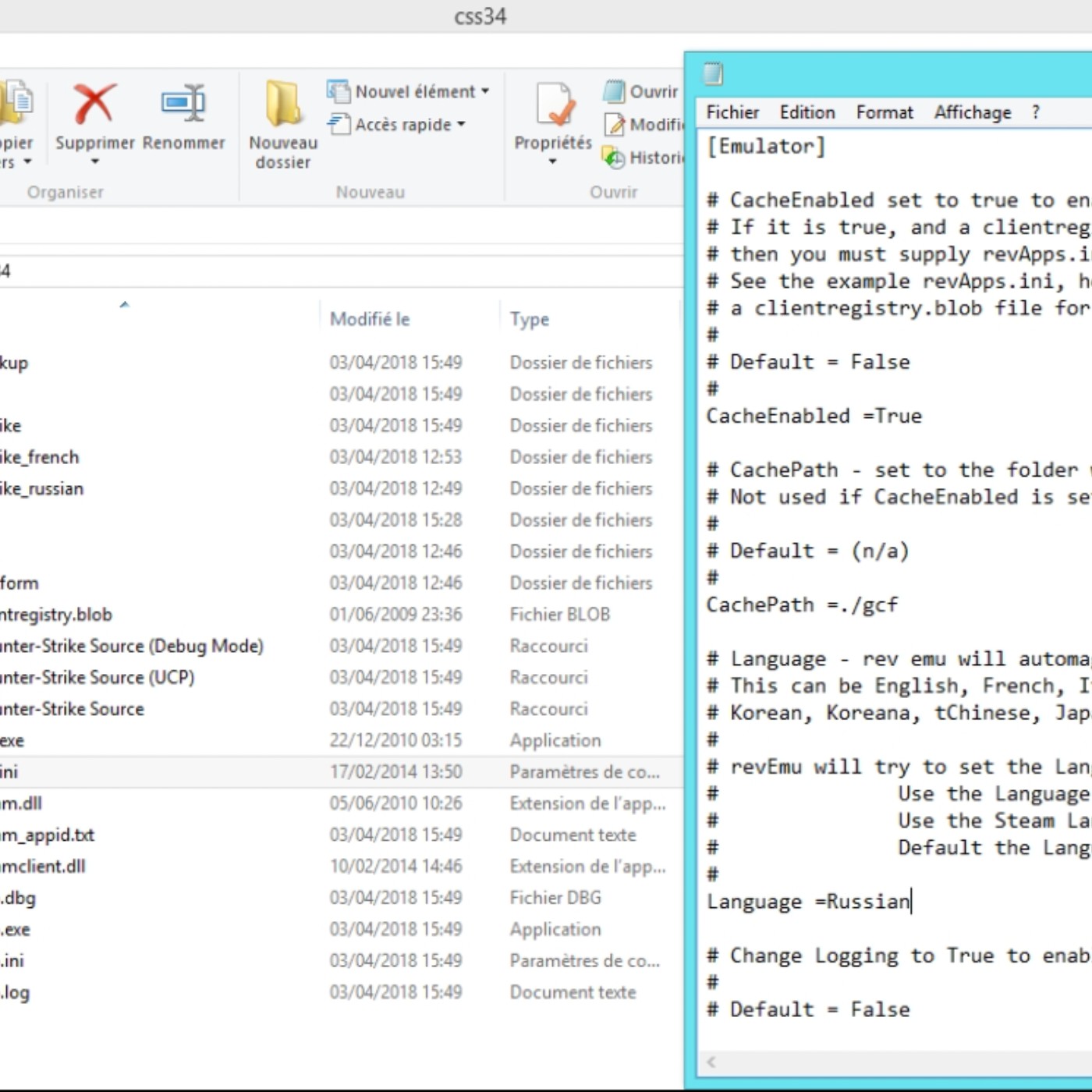Click the Notepad window title icon
This screenshot has width=1092, height=1092.
click(713, 74)
